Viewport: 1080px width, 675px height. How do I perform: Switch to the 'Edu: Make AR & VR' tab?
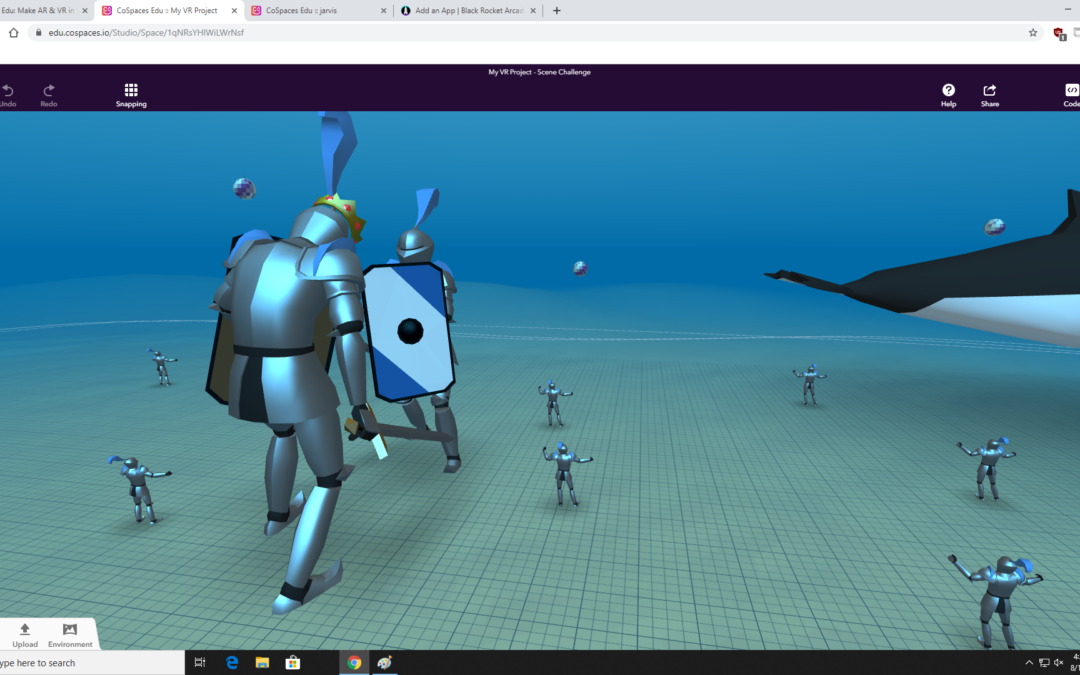(x=45, y=10)
